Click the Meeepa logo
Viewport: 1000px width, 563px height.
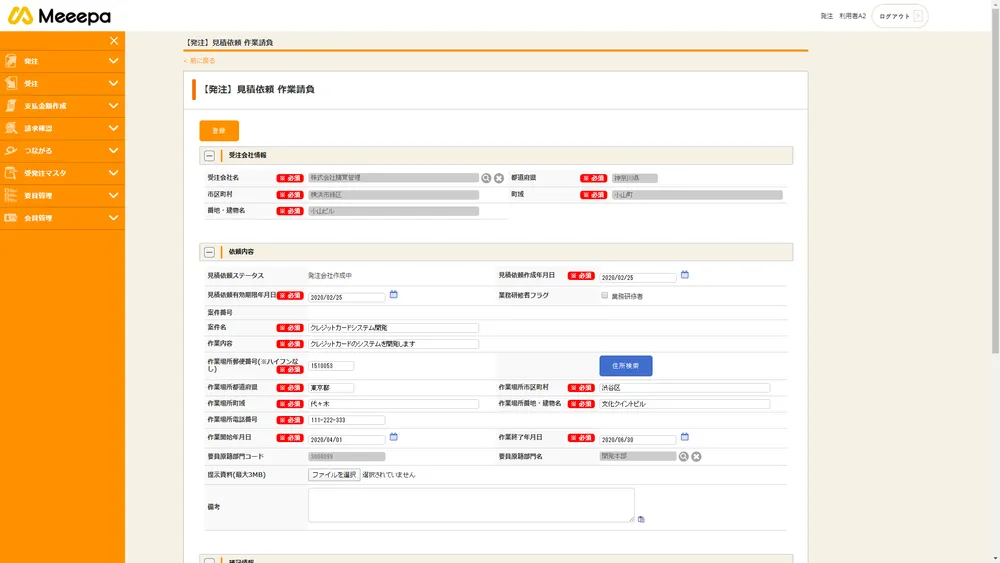click(x=59, y=16)
